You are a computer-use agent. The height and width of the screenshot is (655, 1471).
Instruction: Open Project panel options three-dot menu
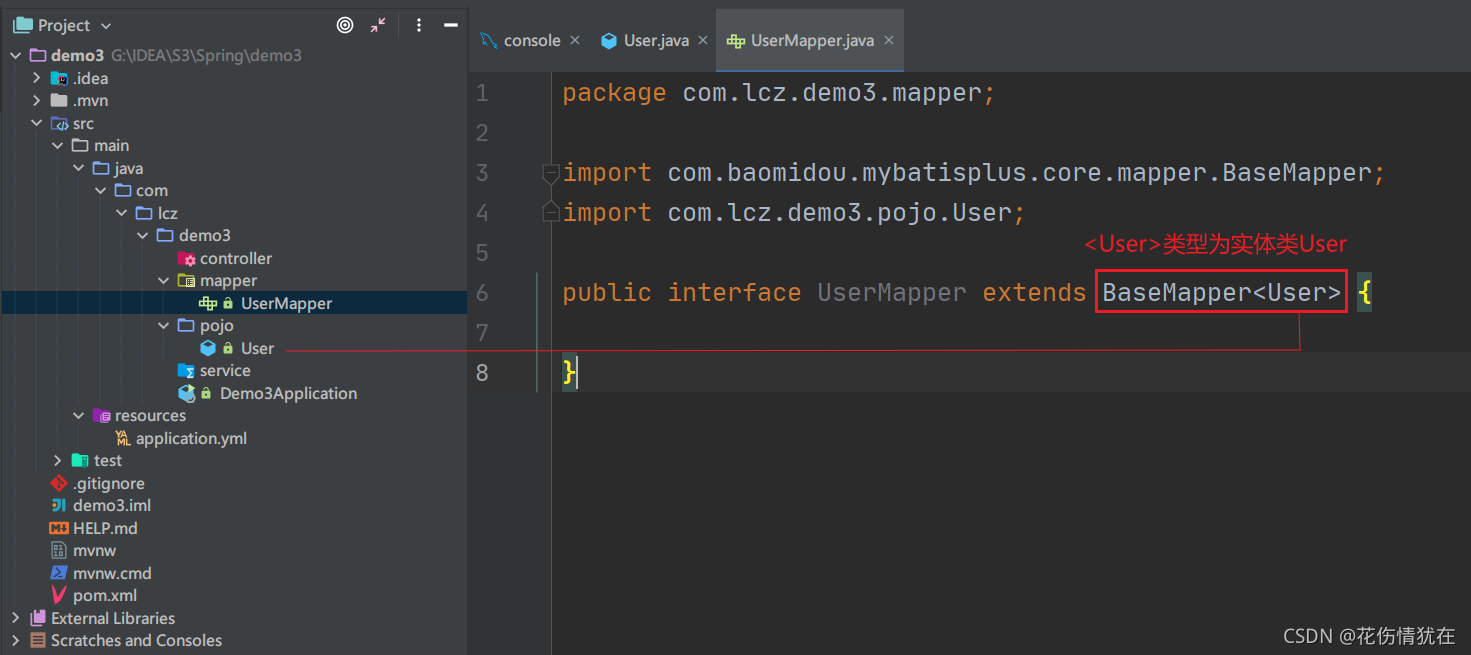point(419,25)
